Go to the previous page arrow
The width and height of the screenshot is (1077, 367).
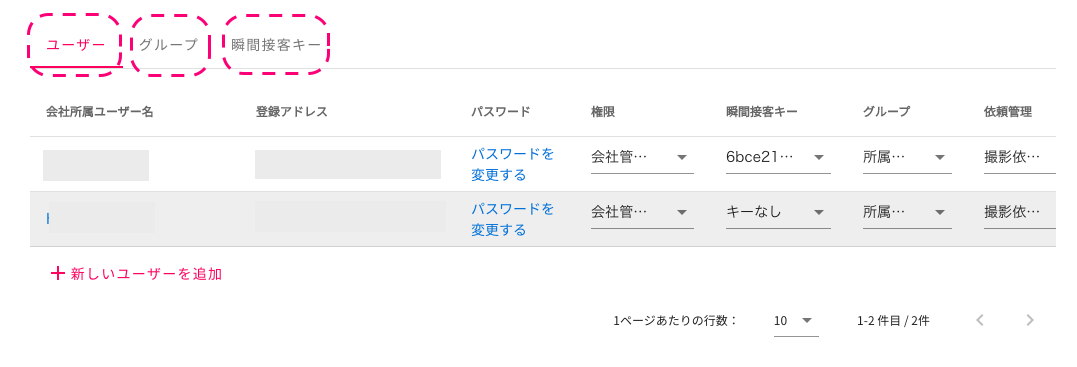pyautogui.click(x=979, y=320)
